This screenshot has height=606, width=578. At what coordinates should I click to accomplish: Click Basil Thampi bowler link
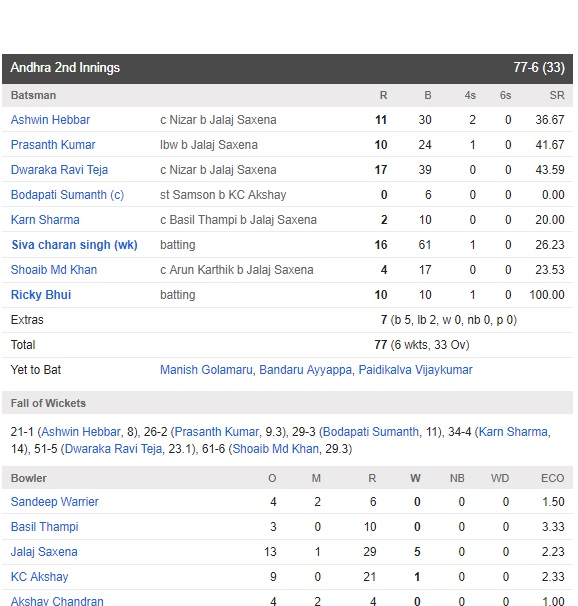pos(44,527)
